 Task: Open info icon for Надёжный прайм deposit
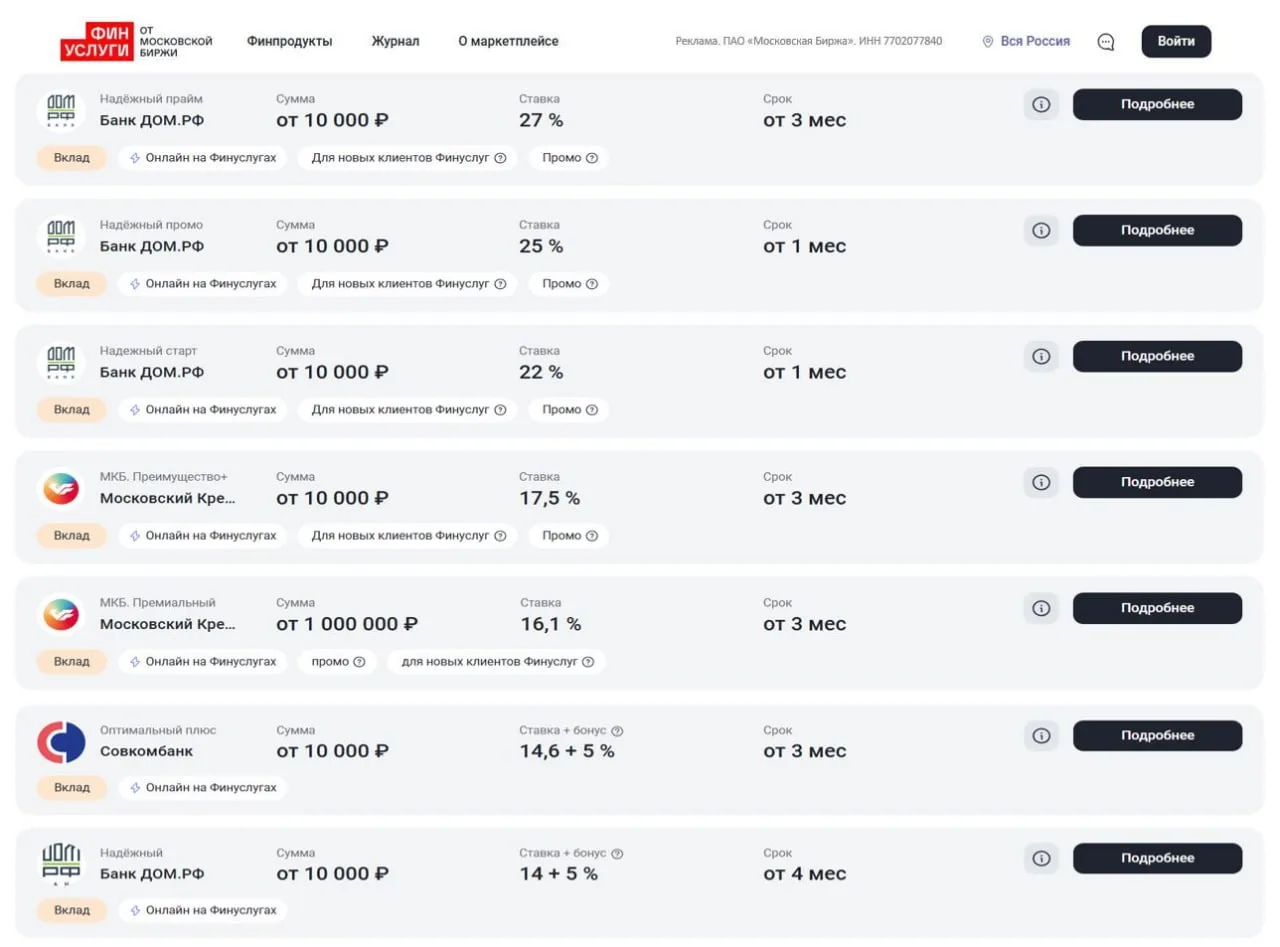click(1041, 104)
